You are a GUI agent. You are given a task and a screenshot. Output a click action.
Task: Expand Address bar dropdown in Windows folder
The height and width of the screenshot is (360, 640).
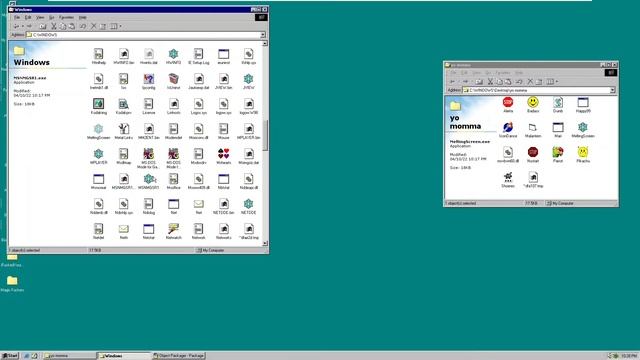click(262, 35)
